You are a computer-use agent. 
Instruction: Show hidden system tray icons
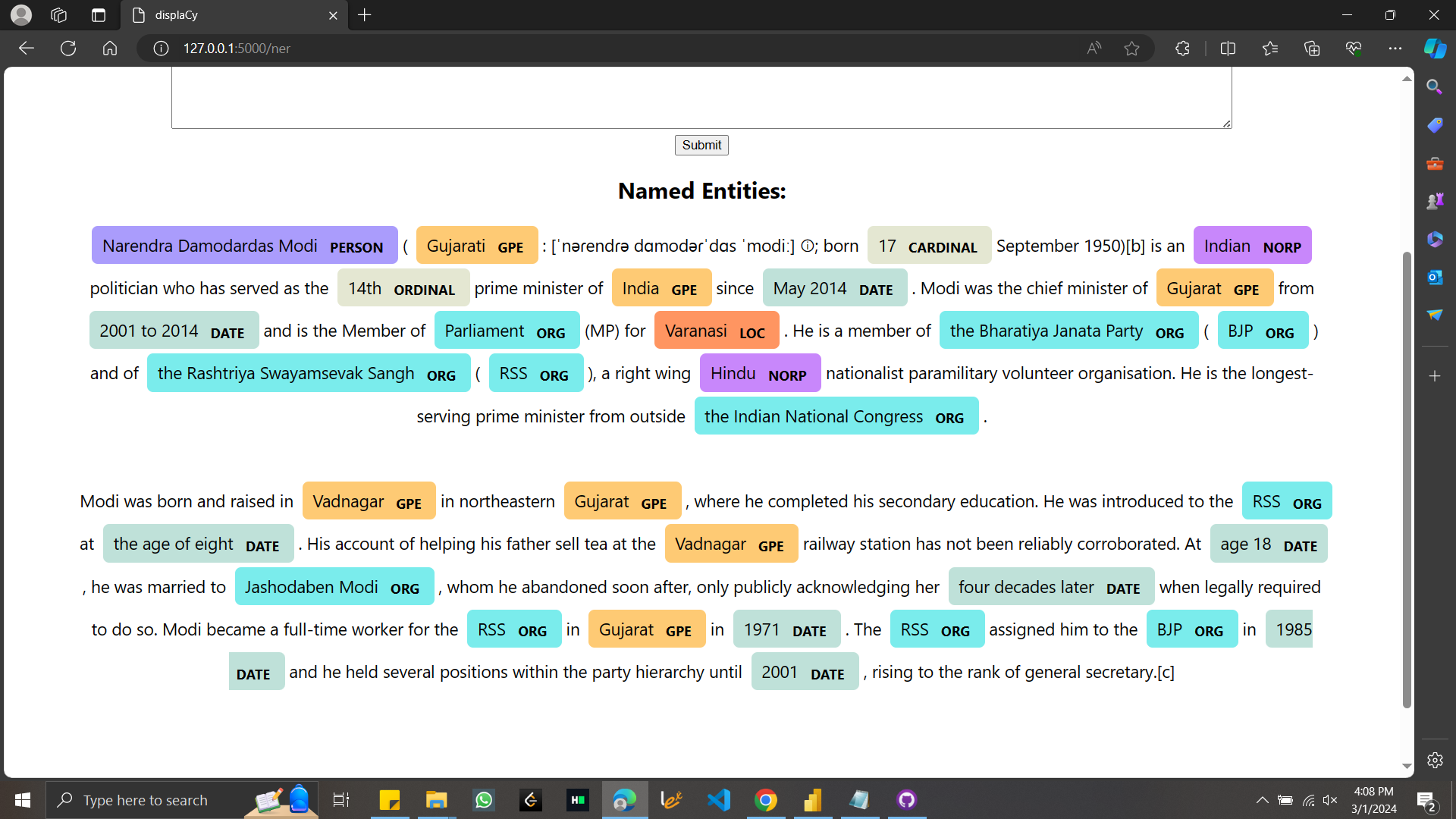(x=1262, y=800)
